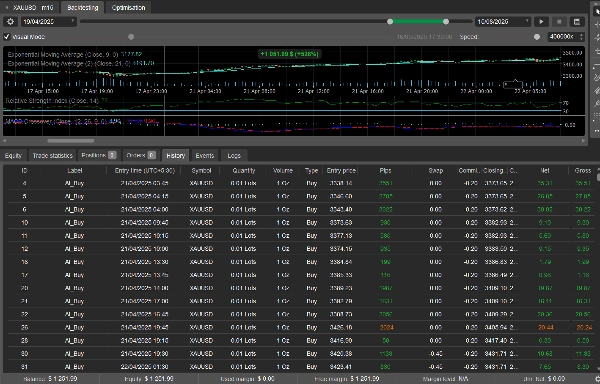The height and width of the screenshot is (384, 600).
Task: Click the Speed slider handle
Action: point(537,37)
